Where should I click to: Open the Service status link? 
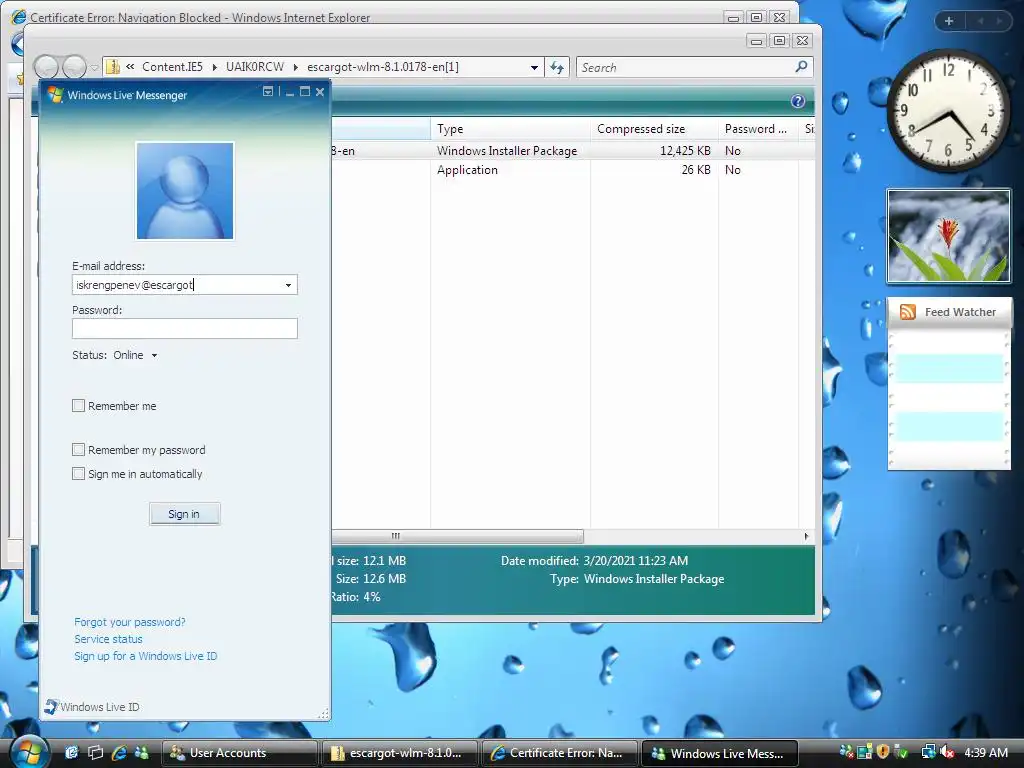(x=108, y=639)
